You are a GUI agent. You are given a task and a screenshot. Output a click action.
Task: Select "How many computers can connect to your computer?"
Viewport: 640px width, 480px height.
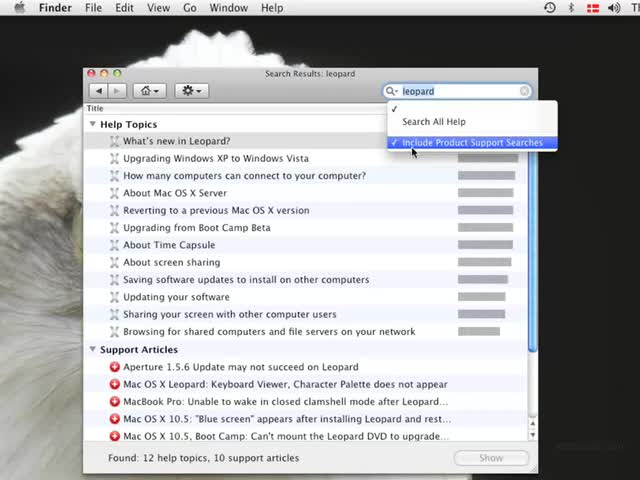click(x=244, y=176)
